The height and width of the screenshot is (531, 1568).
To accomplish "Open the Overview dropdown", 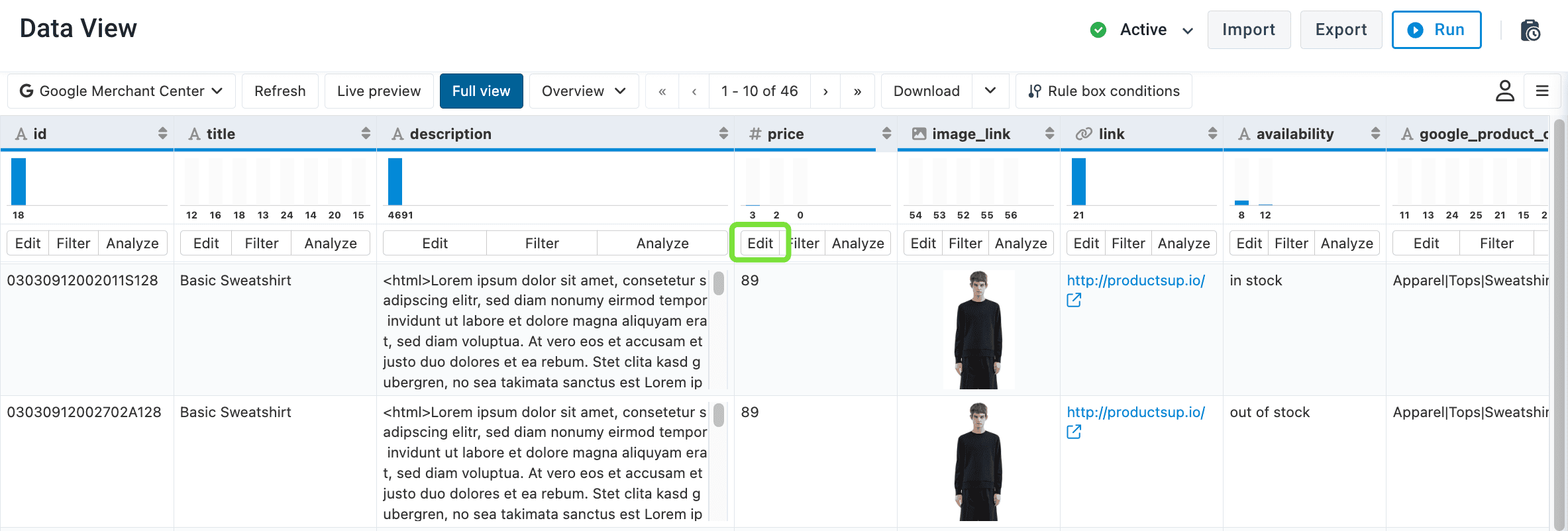I will click(x=584, y=91).
